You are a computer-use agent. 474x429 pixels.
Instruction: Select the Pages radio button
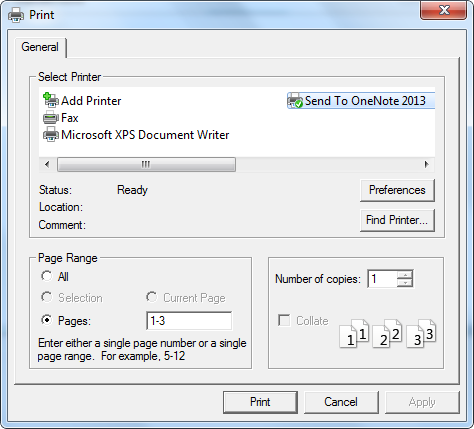click(47, 320)
